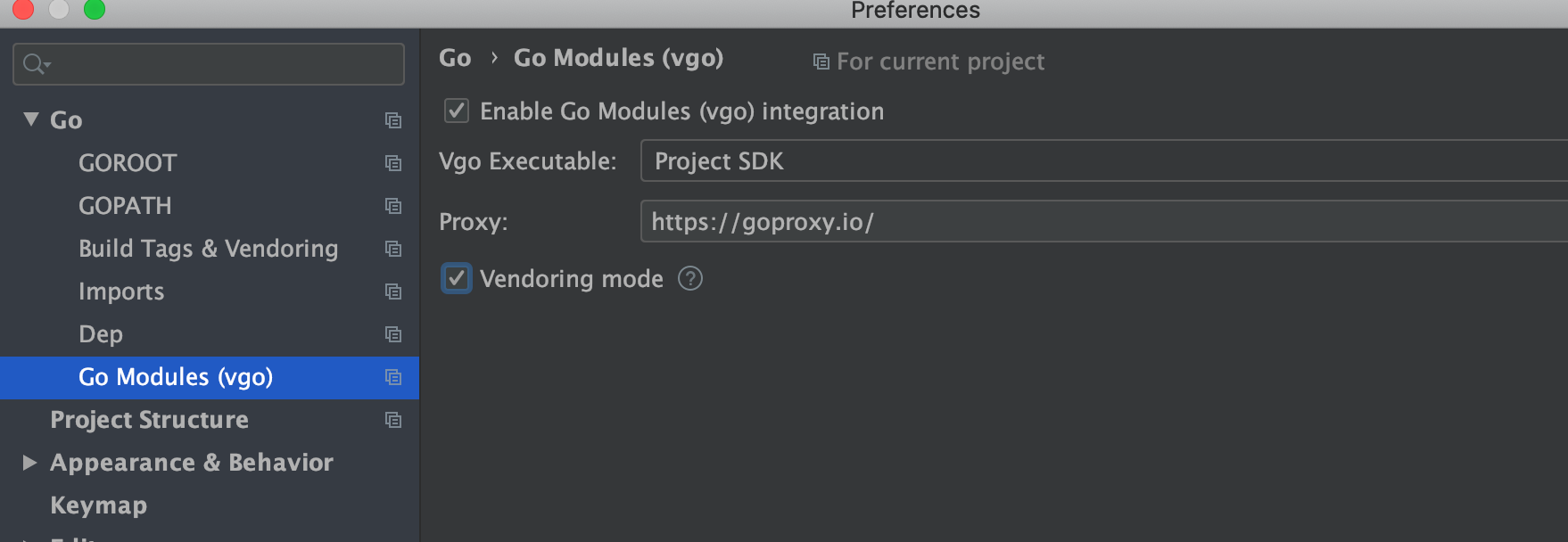Click project icon beside Project Structure
1568x542 pixels.
pyautogui.click(x=392, y=420)
